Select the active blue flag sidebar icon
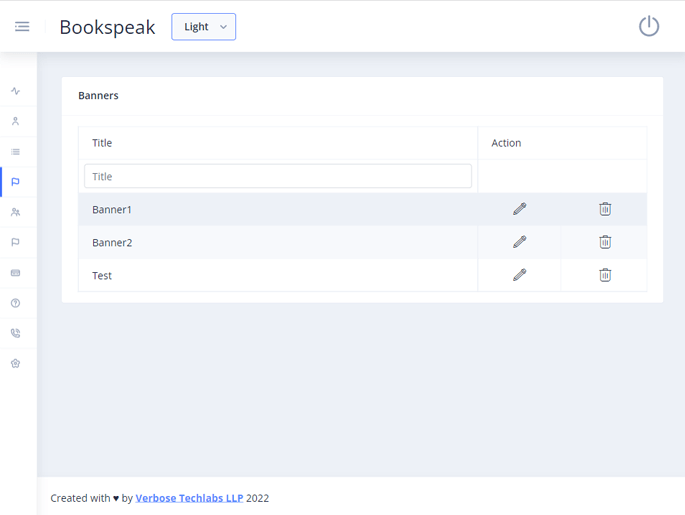Screen dimensions: 685x515 click(15, 182)
